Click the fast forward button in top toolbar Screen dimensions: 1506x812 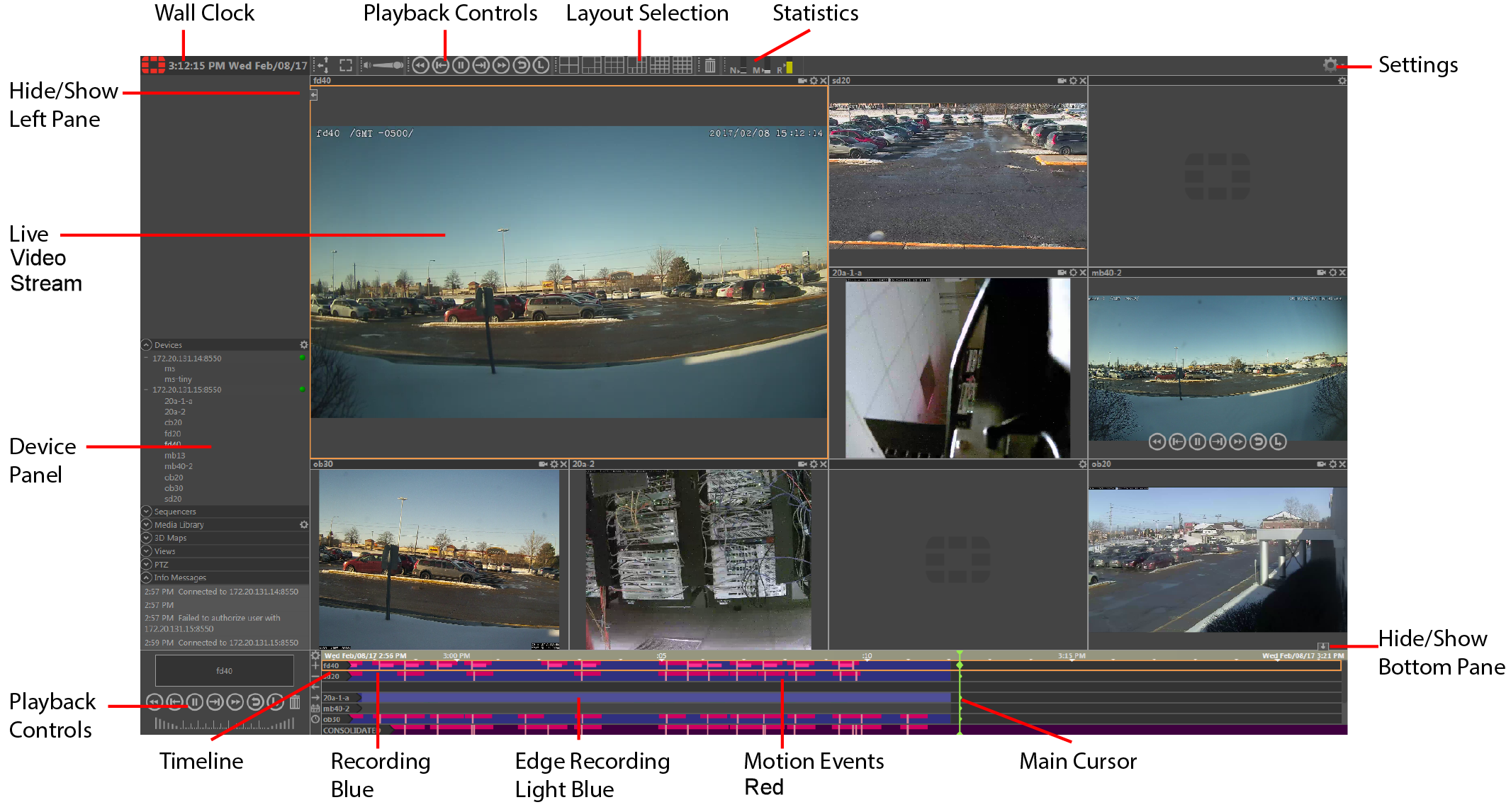pyautogui.click(x=501, y=66)
